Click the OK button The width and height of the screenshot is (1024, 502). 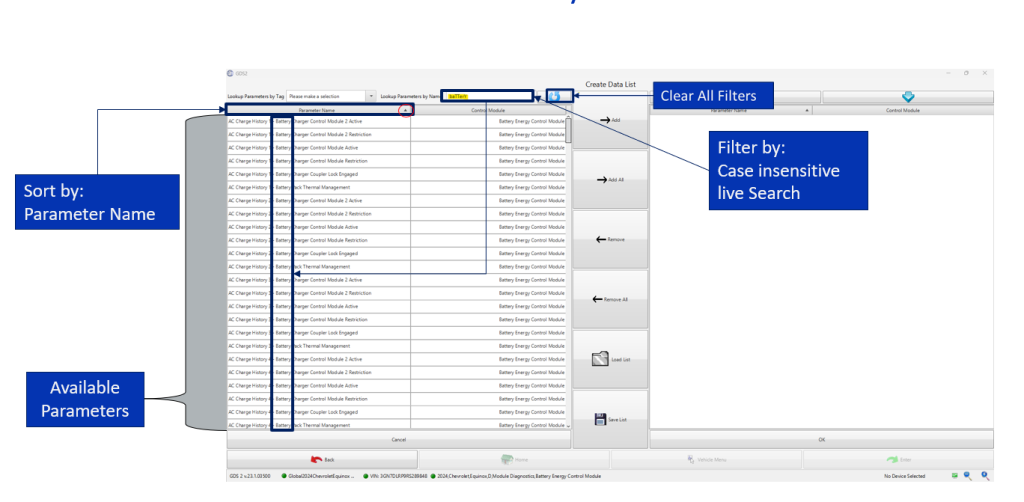(x=822, y=439)
